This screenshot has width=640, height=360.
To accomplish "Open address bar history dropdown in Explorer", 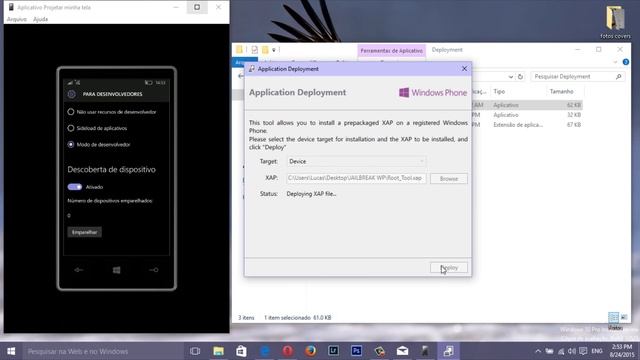I will tap(511, 76).
